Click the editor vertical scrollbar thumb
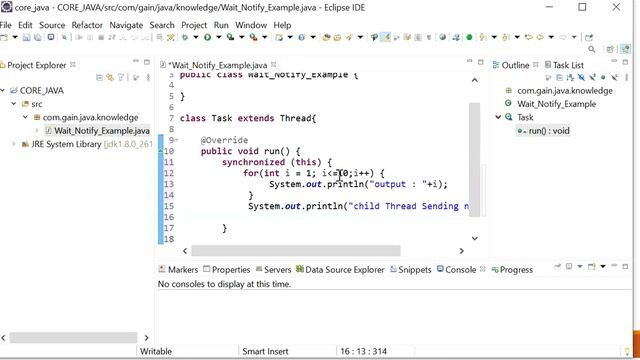 (474, 160)
